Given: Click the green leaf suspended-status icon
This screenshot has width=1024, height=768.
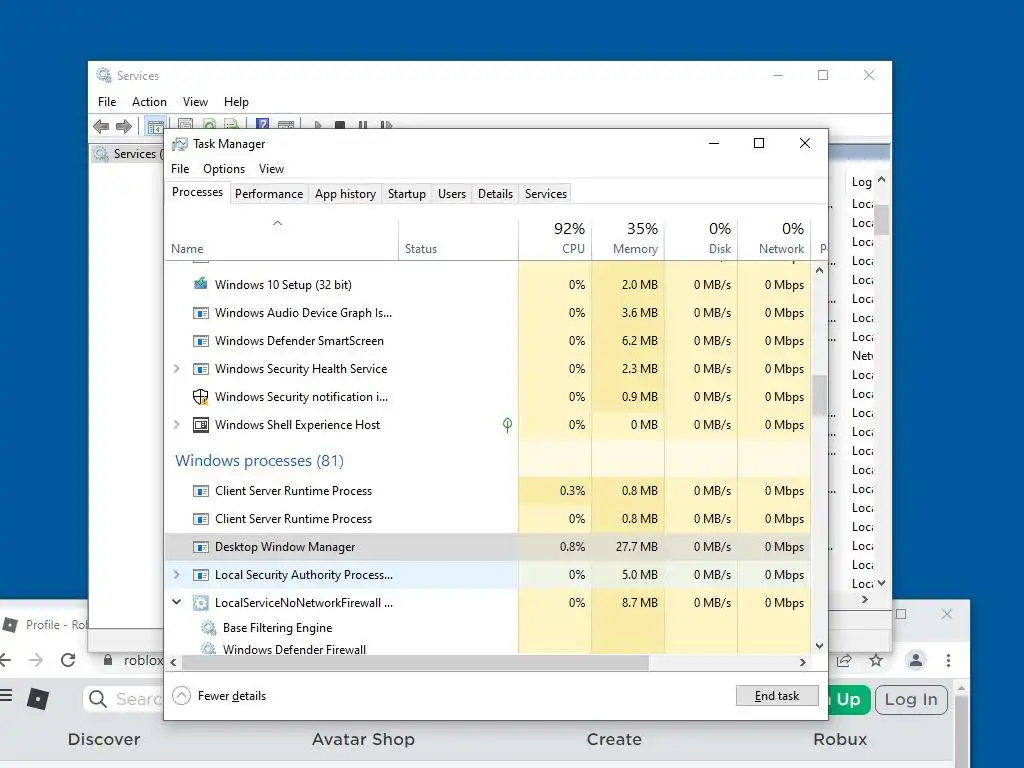Looking at the screenshot, I should click(x=507, y=425).
